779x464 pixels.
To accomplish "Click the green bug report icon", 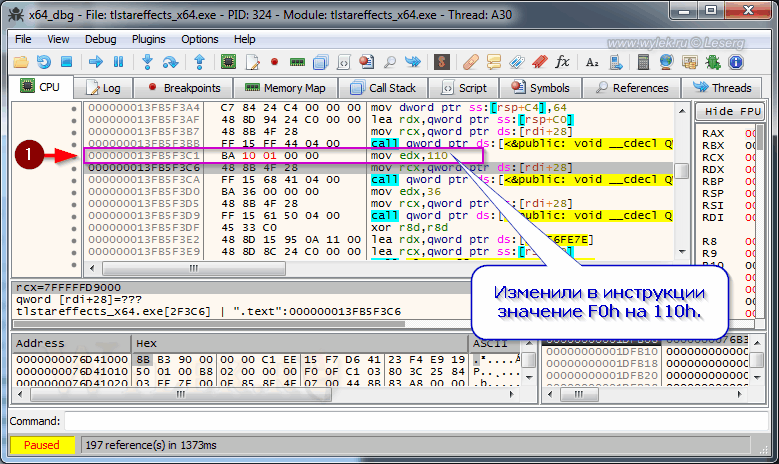I will [x=713, y=62].
